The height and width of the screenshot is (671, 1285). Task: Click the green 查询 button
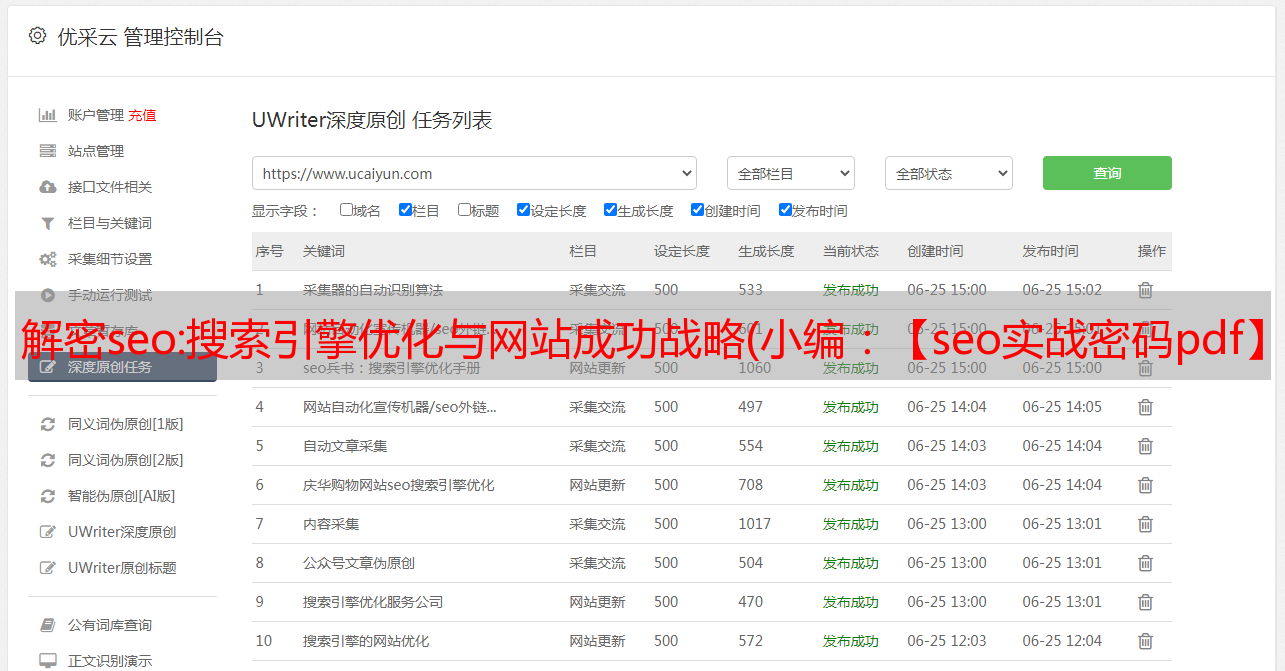(1107, 173)
